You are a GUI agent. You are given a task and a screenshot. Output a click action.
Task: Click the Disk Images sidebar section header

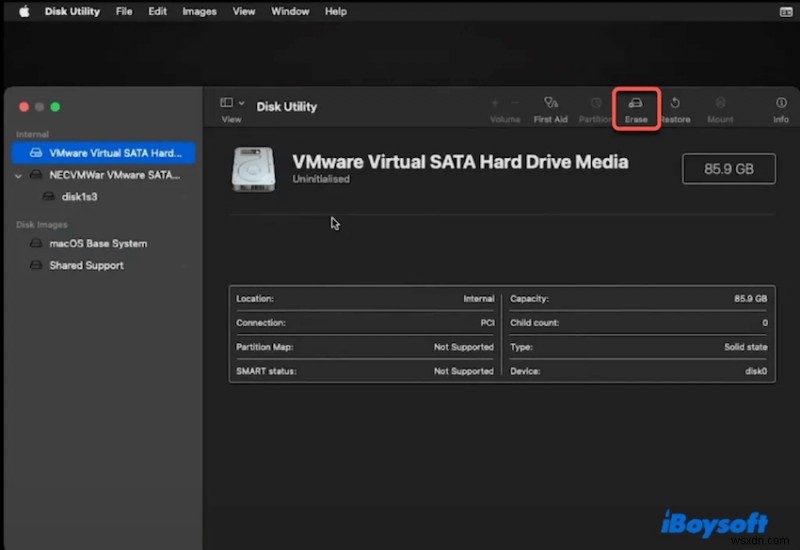pos(41,224)
